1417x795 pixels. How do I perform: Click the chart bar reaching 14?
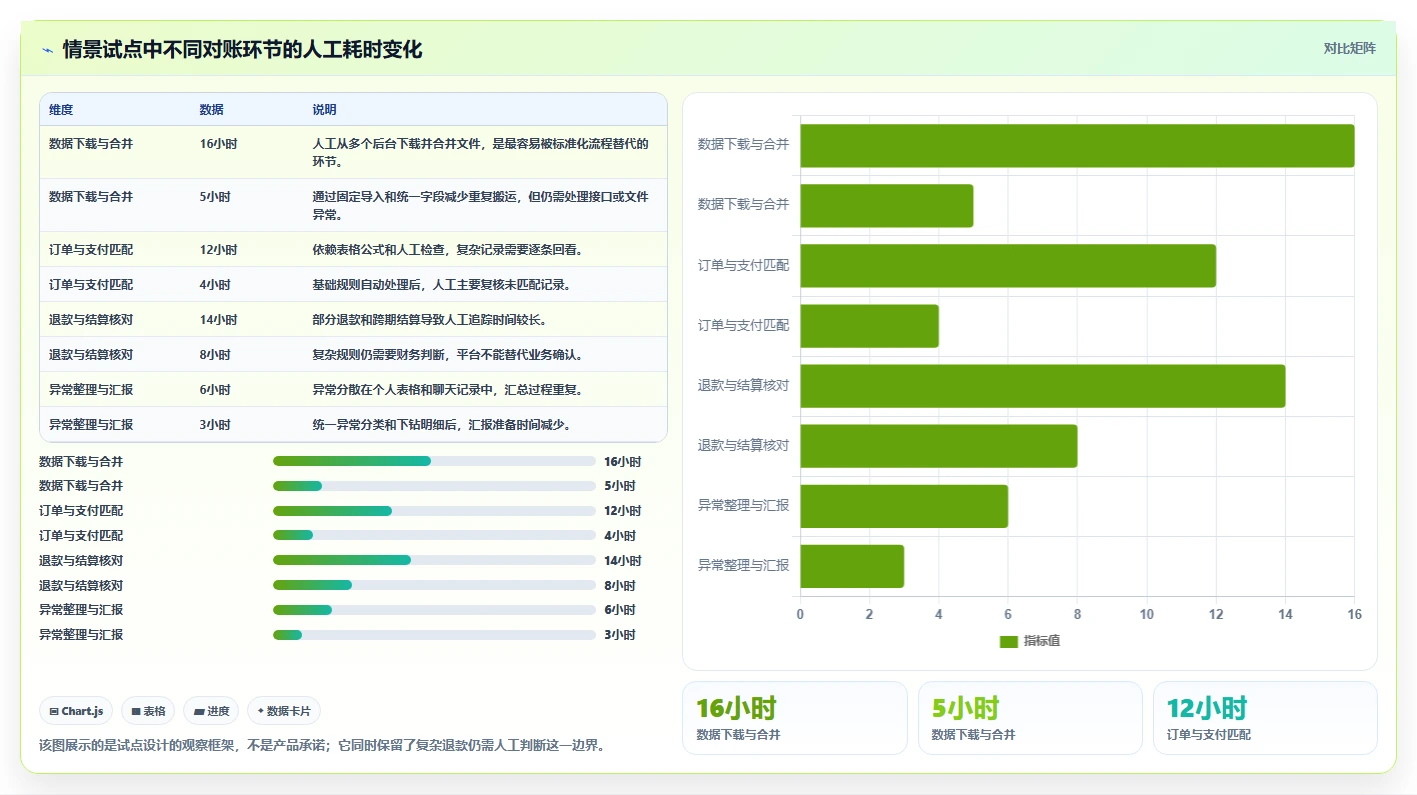pos(1042,386)
